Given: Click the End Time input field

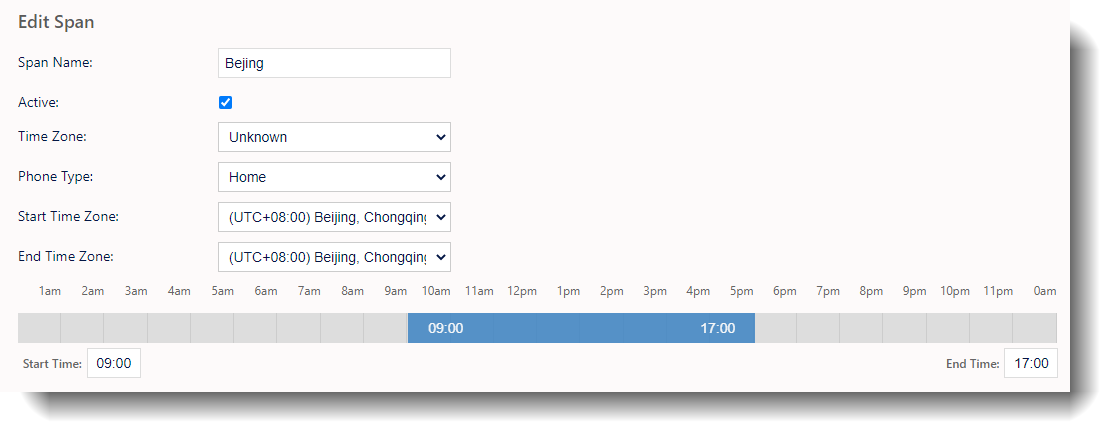Looking at the screenshot, I should click(1031, 363).
